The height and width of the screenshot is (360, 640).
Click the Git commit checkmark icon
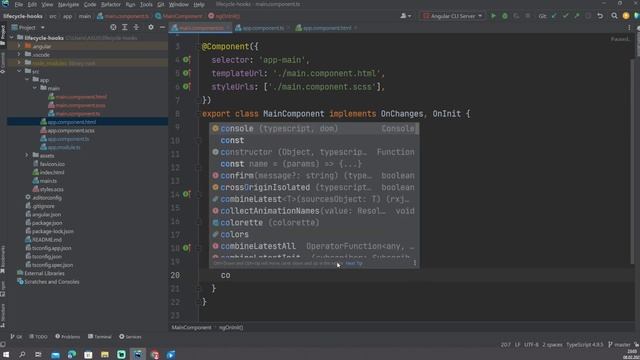(565, 16)
